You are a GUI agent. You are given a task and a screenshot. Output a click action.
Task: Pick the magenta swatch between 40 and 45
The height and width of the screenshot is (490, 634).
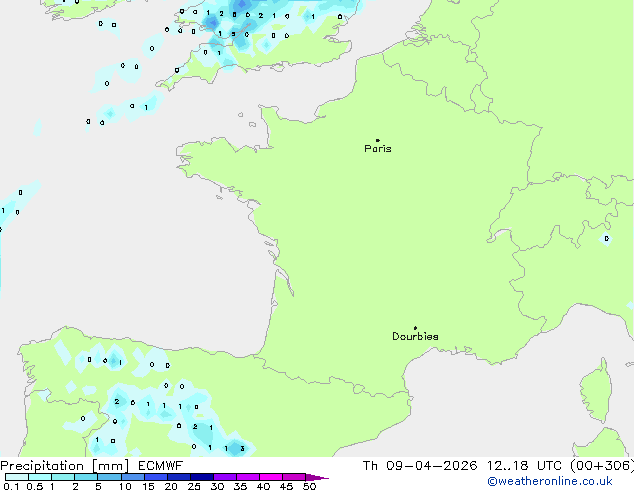pyautogui.click(x=271, y=477)
